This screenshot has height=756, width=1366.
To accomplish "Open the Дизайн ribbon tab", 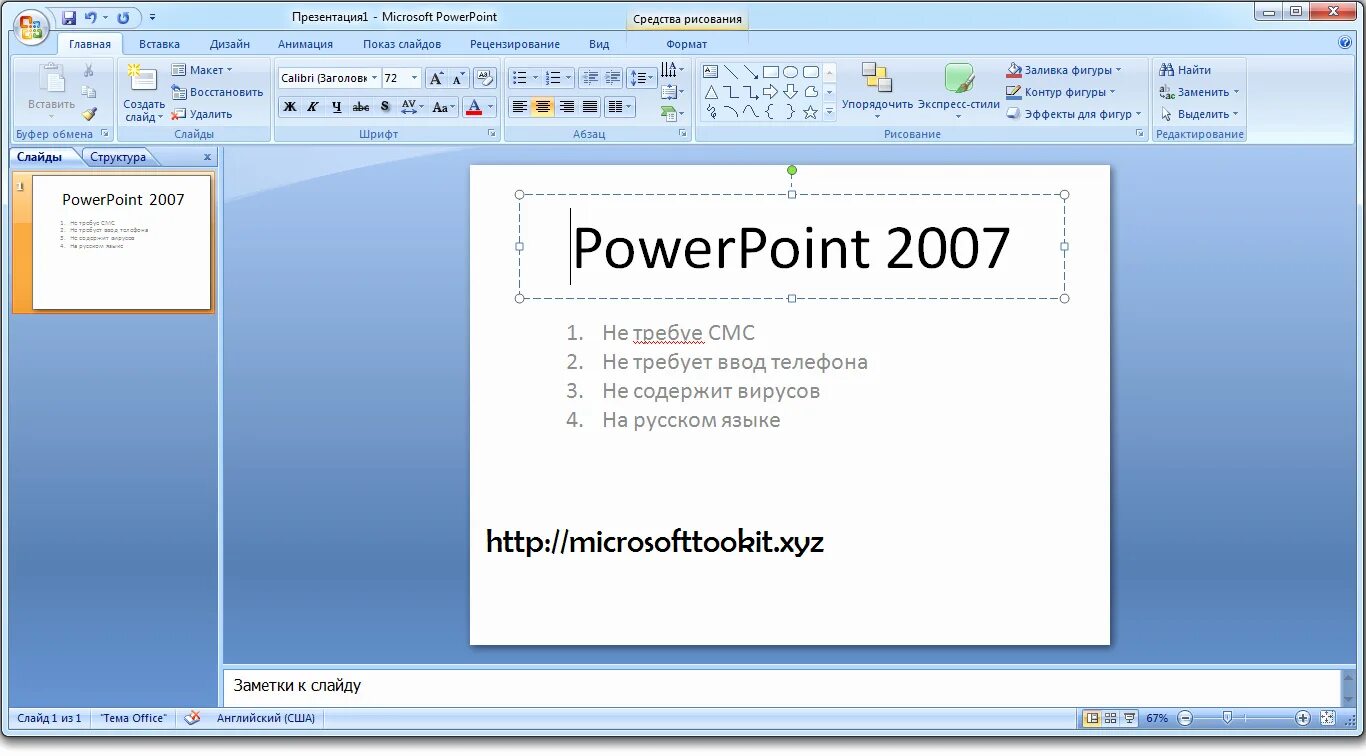I will tap(230, 44).
